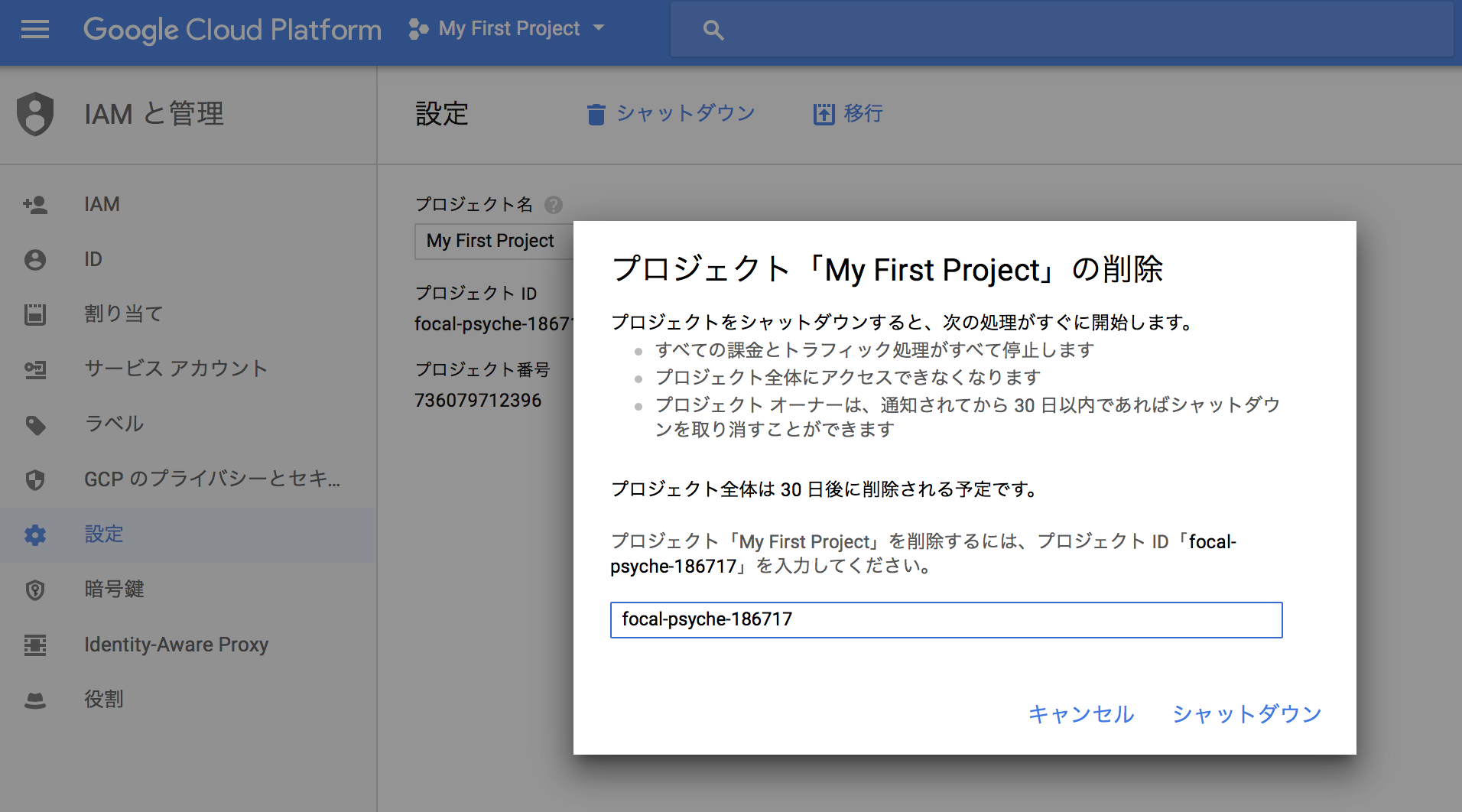Click the 設定 page heading
Image resolution: width=1462 pixels, height=812 pixels.
(x=442, y=114)
